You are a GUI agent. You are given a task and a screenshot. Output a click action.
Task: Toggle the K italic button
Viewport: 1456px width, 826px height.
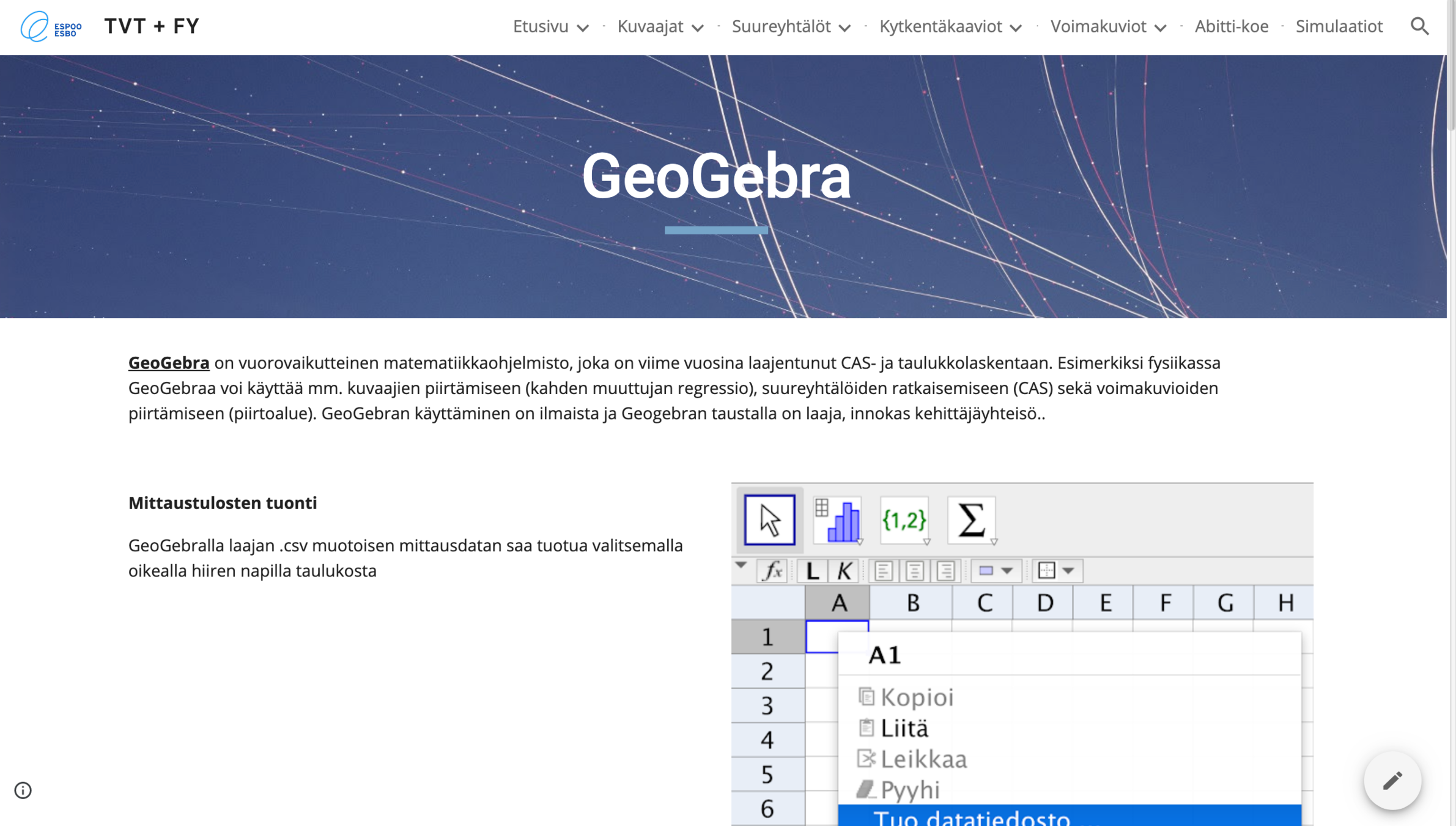[844, 571]
